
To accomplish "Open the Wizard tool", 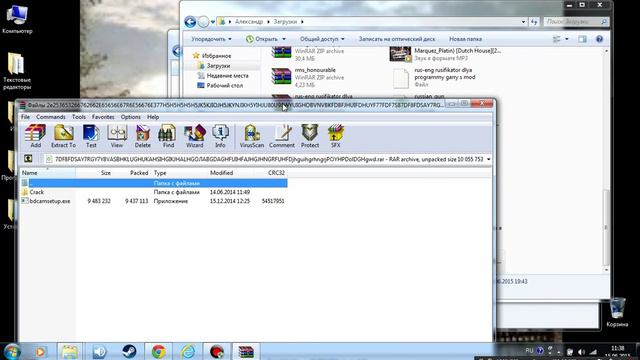I will [194, 136].
